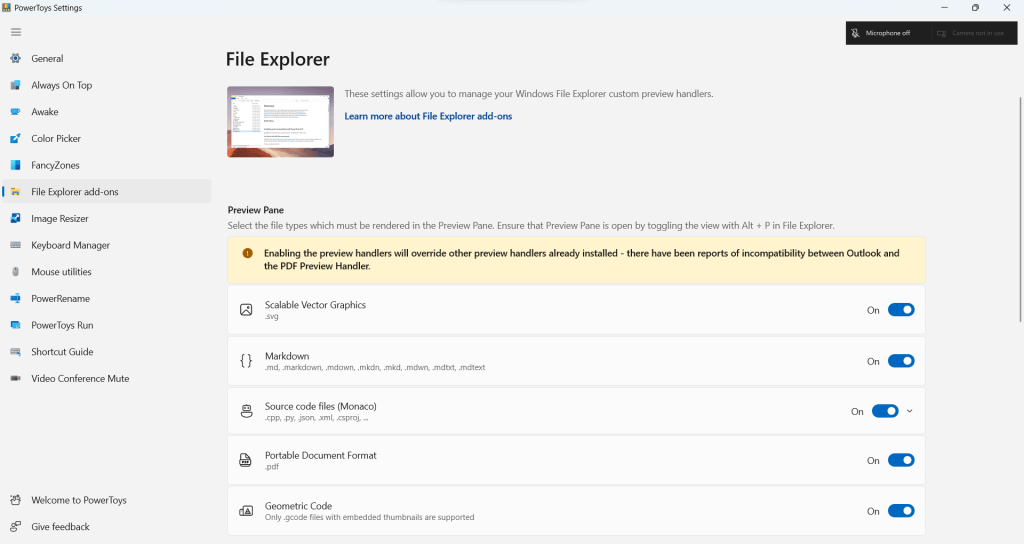This screenshot has width=1024, height=544.
Task: Click the FancyZones icon
Action: [16, 165]
